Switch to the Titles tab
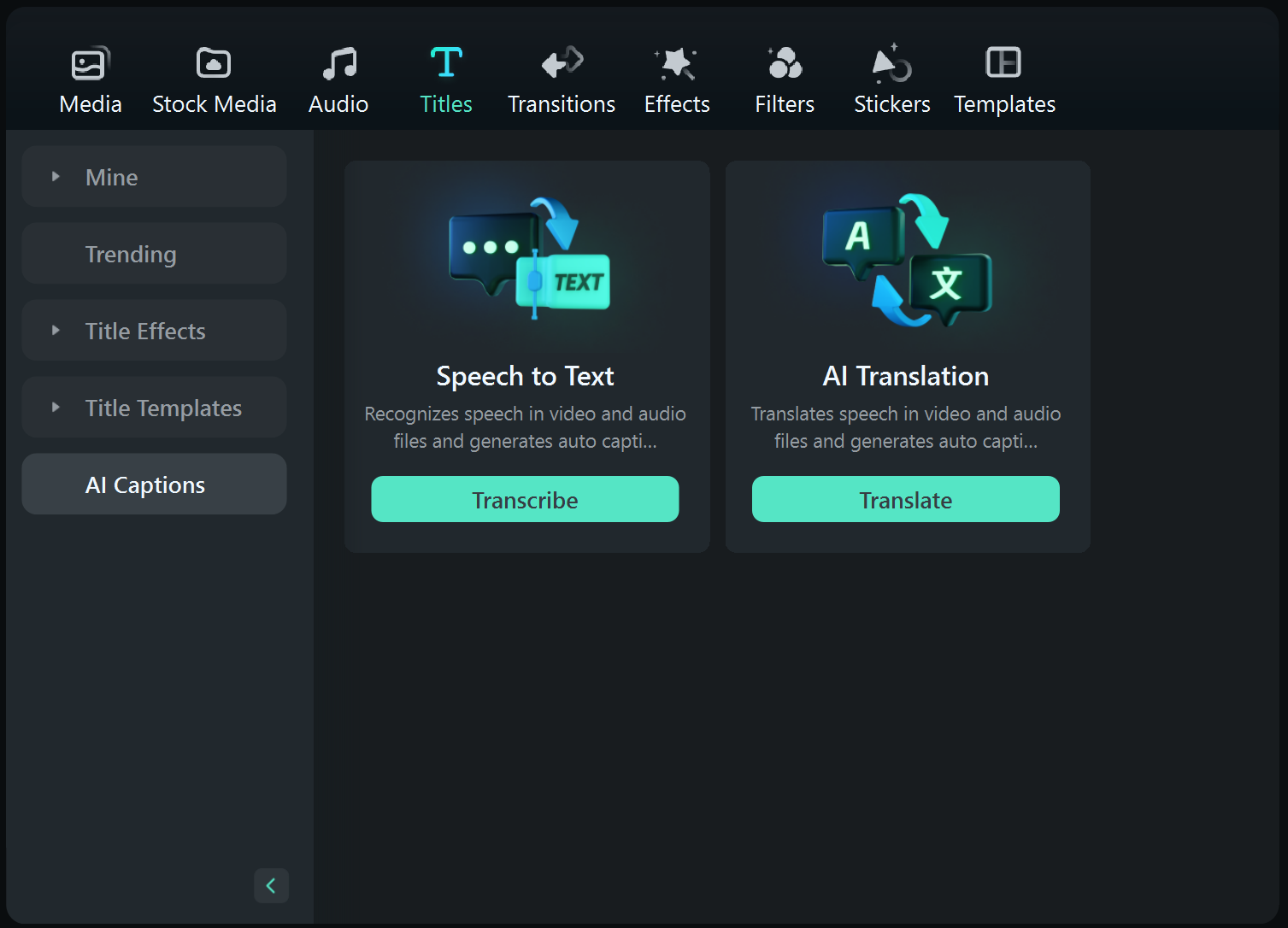1288x928 pixels. point(445,81)
